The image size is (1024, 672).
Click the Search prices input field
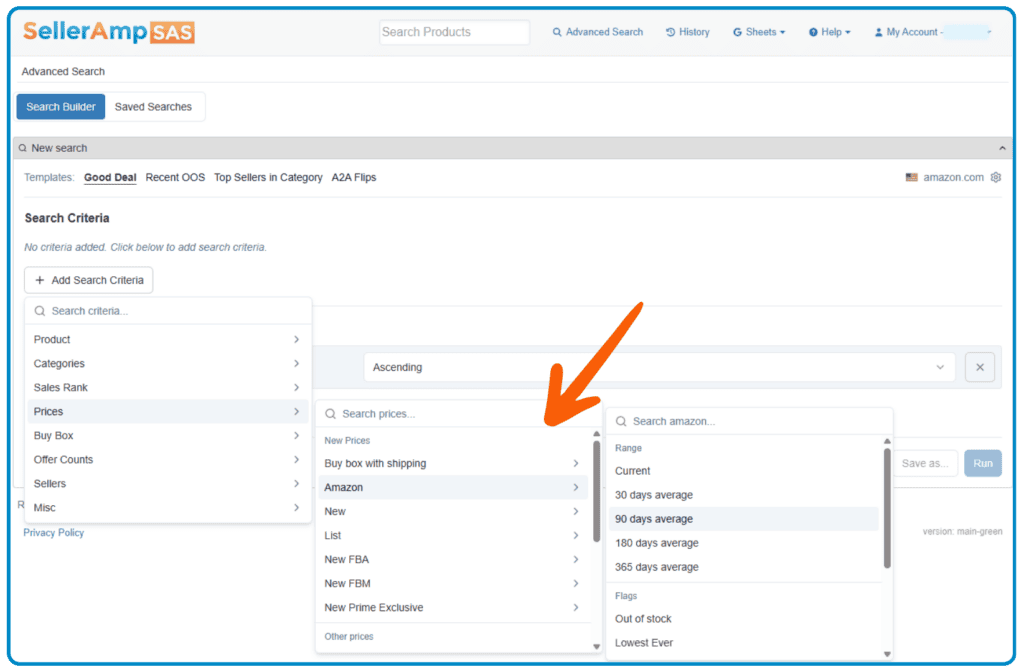click(457, 414)
